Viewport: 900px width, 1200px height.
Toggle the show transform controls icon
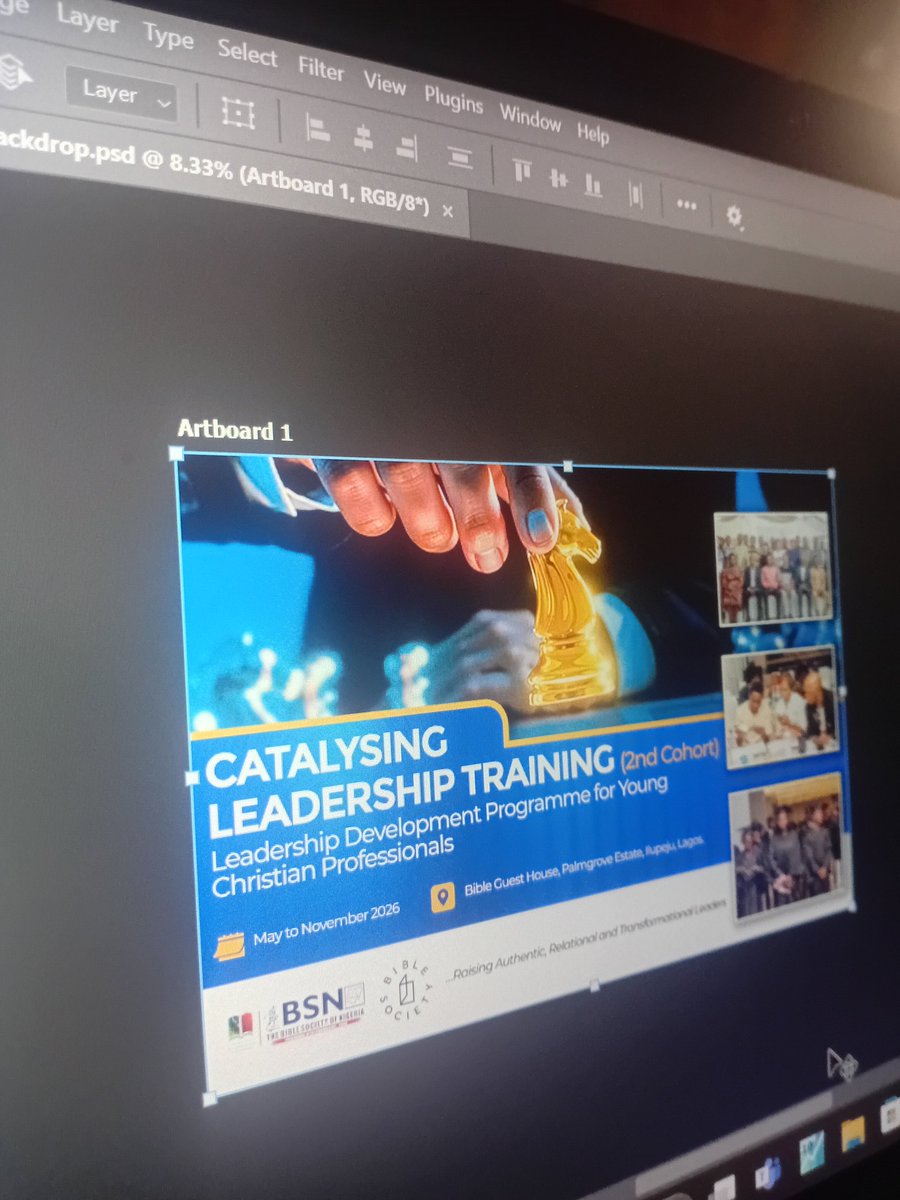coord(237,112)
